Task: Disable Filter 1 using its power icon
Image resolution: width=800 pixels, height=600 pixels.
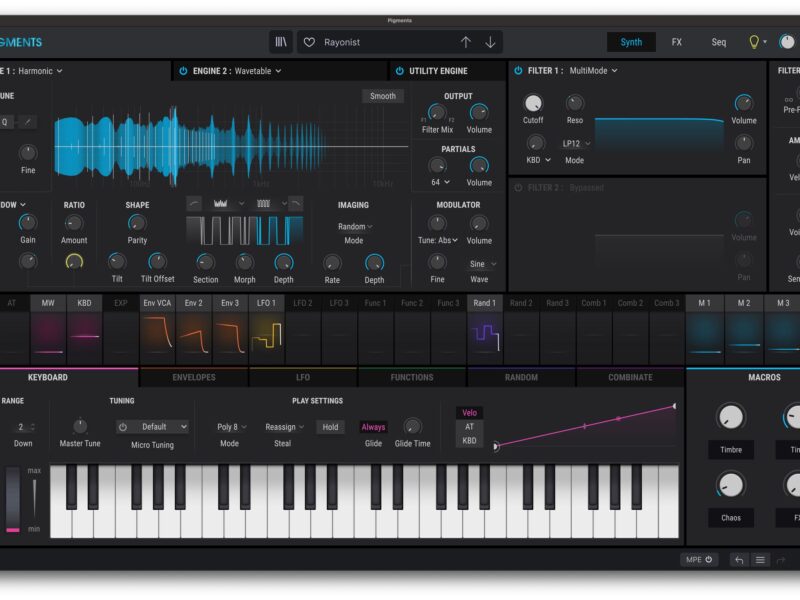Action: [x=518, y=71]
